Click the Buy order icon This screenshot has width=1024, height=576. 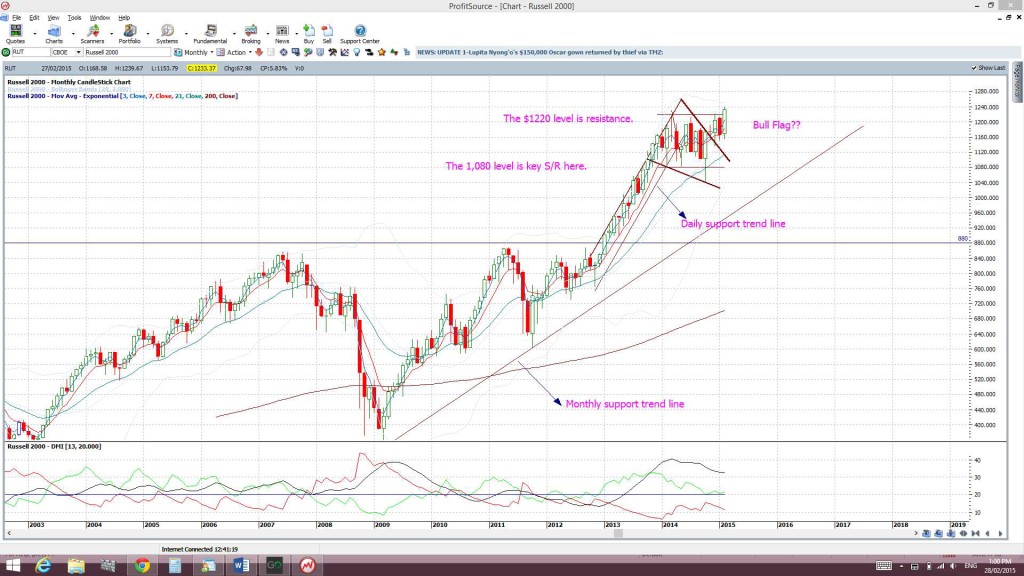[x=309, y=34]
